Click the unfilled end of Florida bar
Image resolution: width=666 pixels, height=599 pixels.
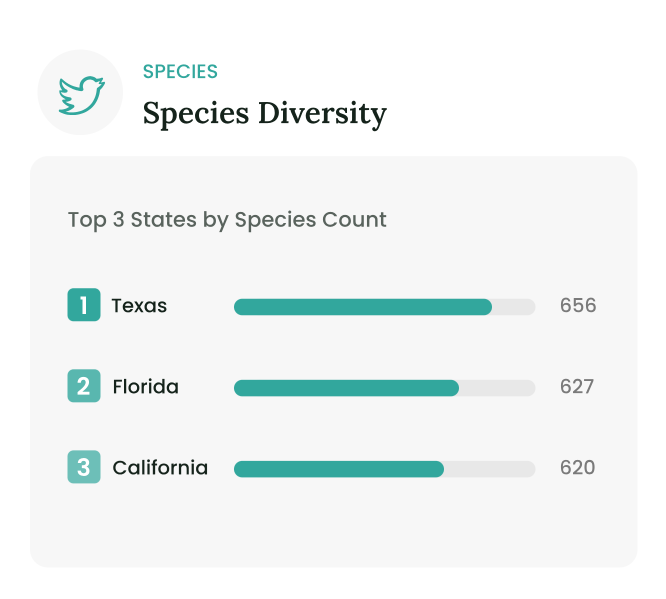click(497, 388)
